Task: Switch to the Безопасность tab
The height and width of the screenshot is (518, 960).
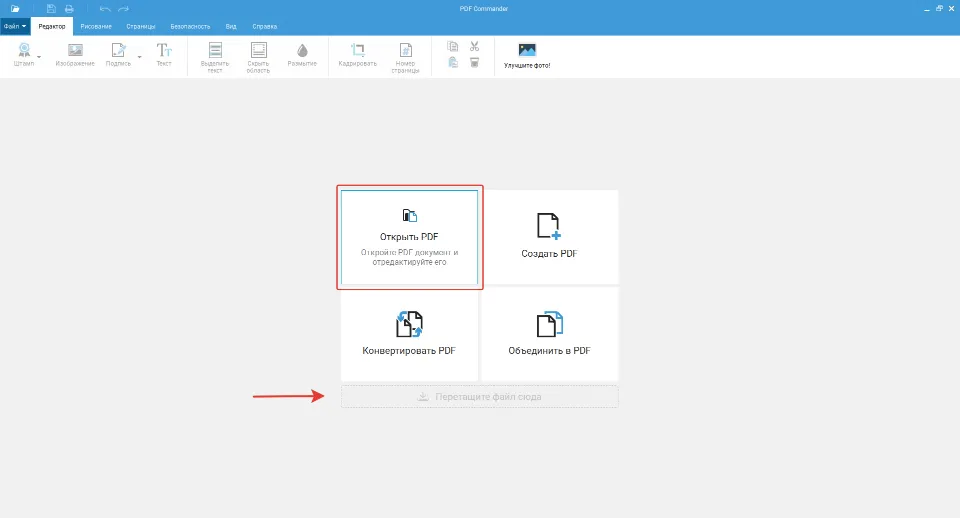Action: tap(190, 26)
